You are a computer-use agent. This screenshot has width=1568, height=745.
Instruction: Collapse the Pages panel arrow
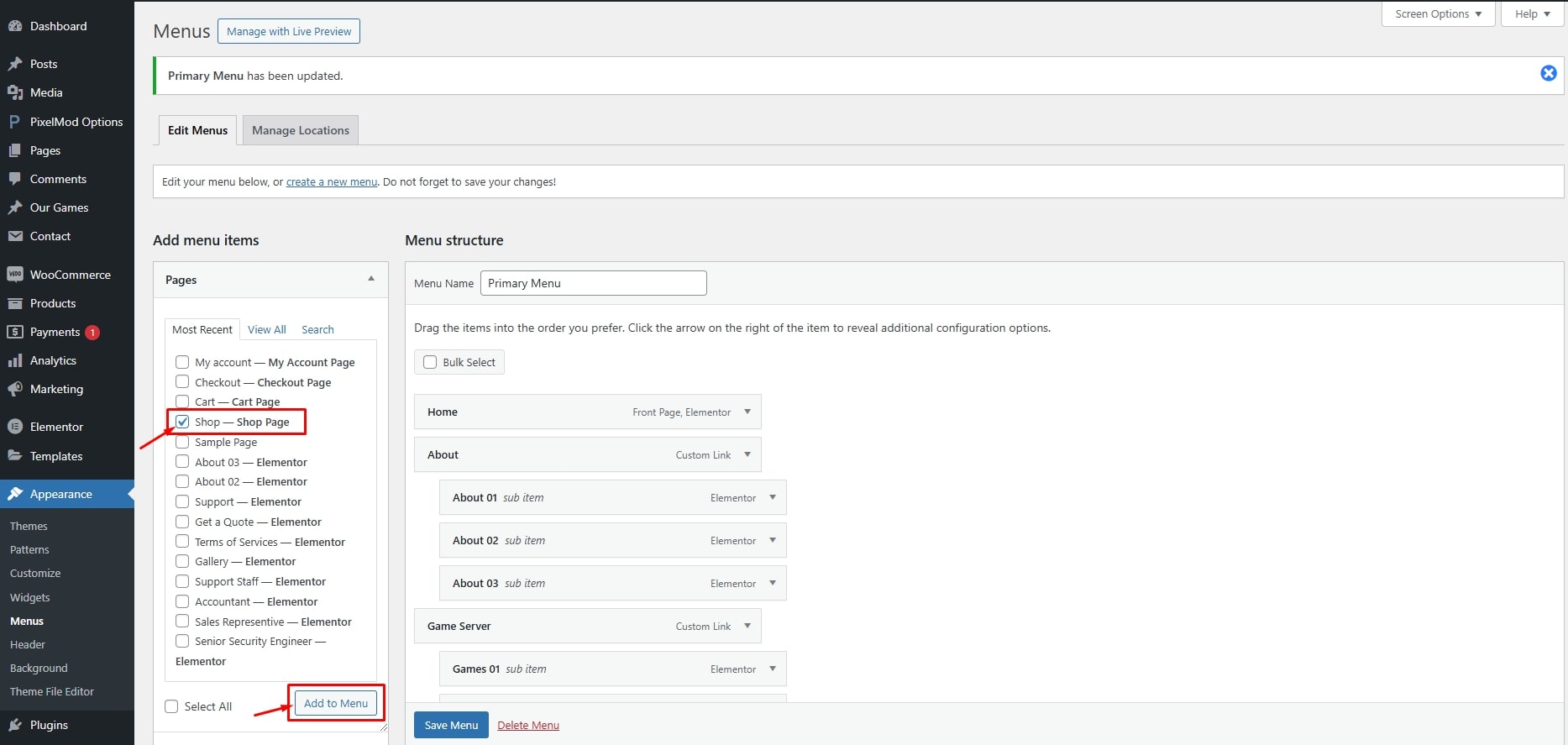371,279
